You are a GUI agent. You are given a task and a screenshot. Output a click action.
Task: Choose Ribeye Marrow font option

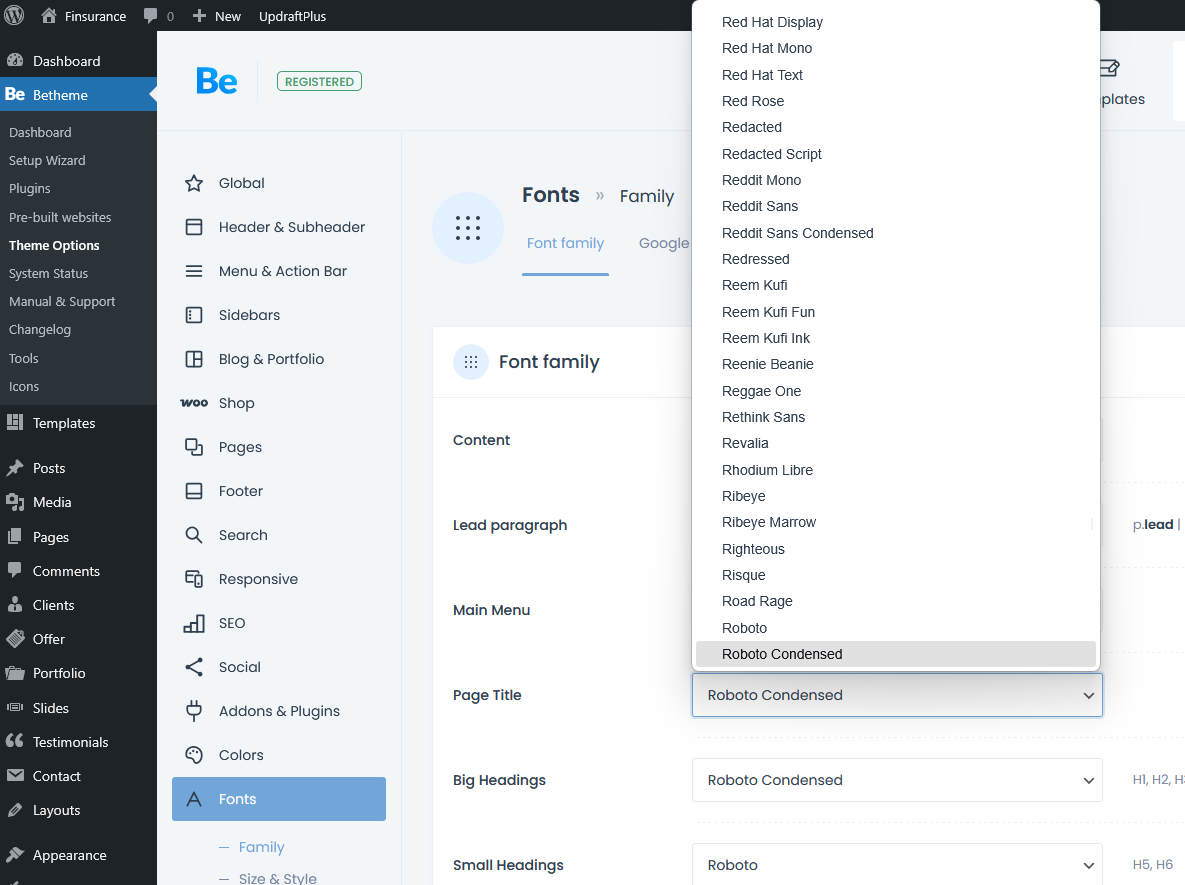(896, 522)
